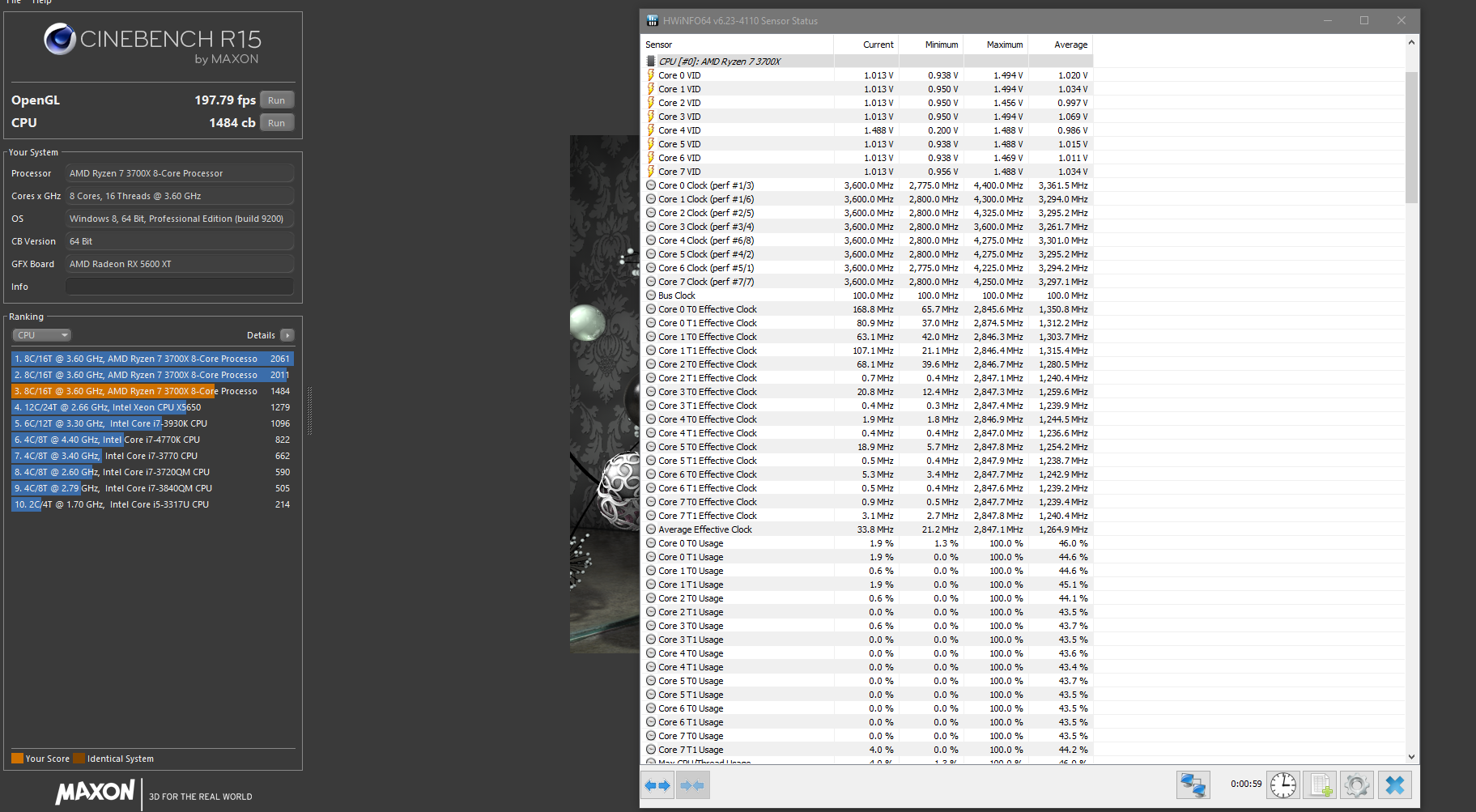Select the Intel Core i7-3930K ranking row
The image size is (1476, 812).
tap(152, 423)
